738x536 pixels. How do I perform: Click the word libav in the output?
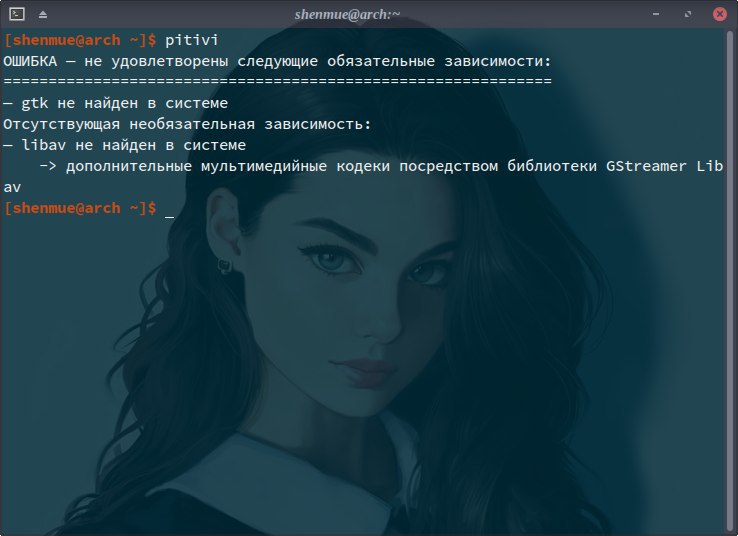coord(43,145)
